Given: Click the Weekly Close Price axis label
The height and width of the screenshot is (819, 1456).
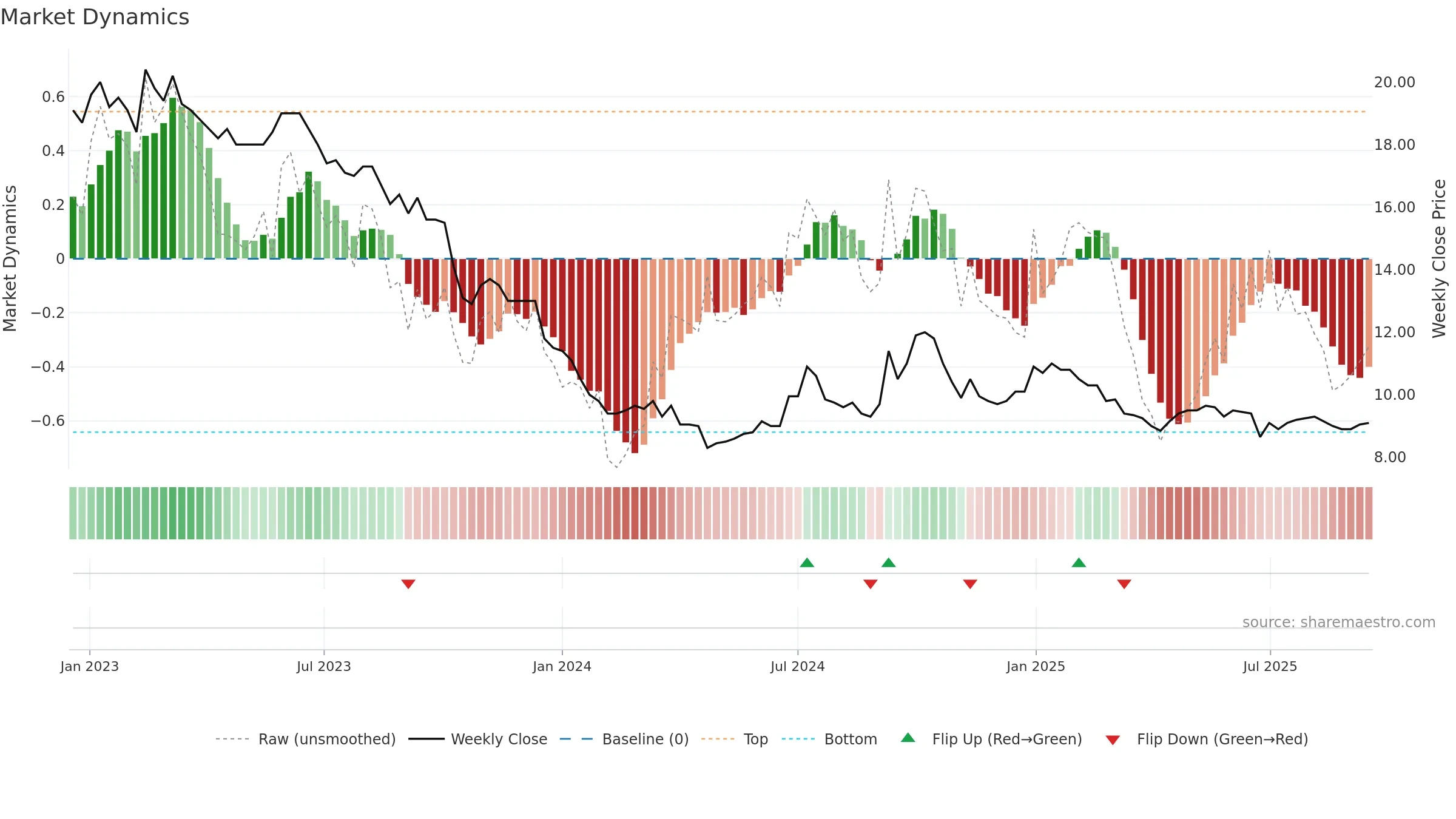Looking at the screenshot, I should pyautogui.click(x=1439, y=258).
